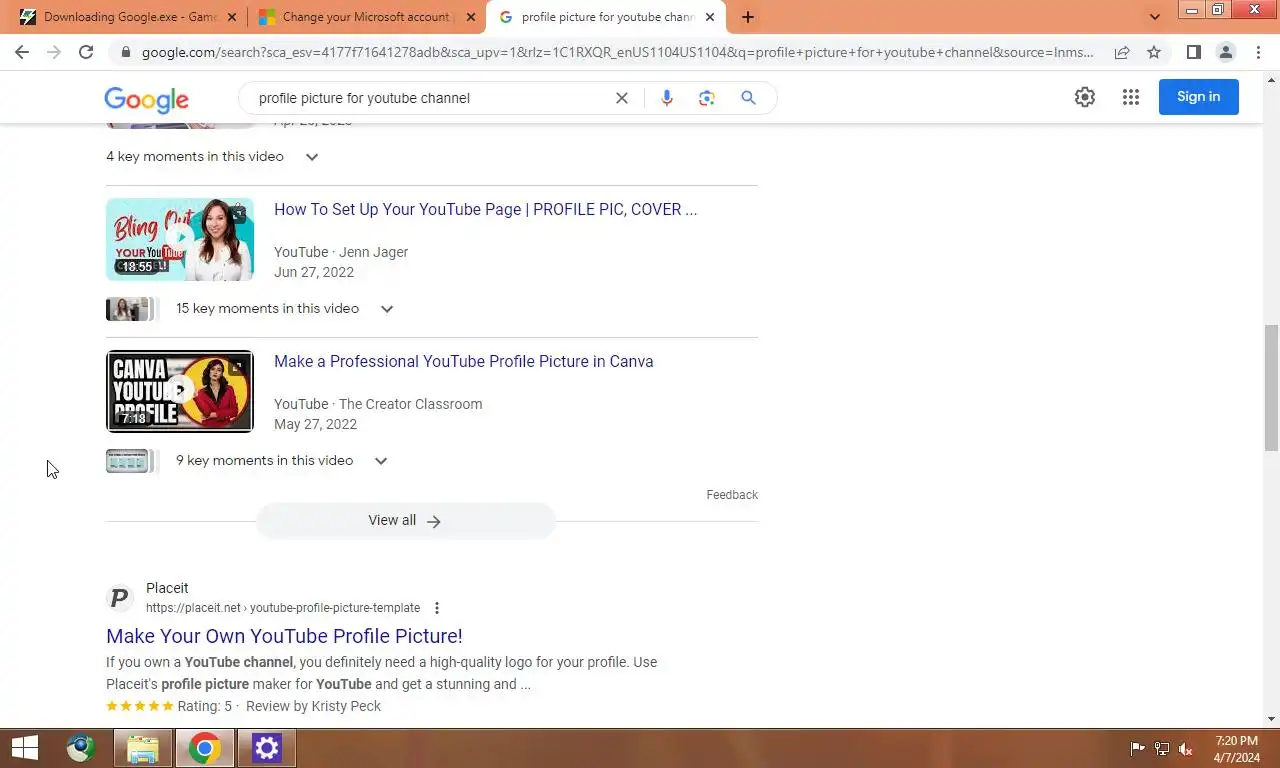
Task: Open Google quick settings gear
Action: 1085,97
